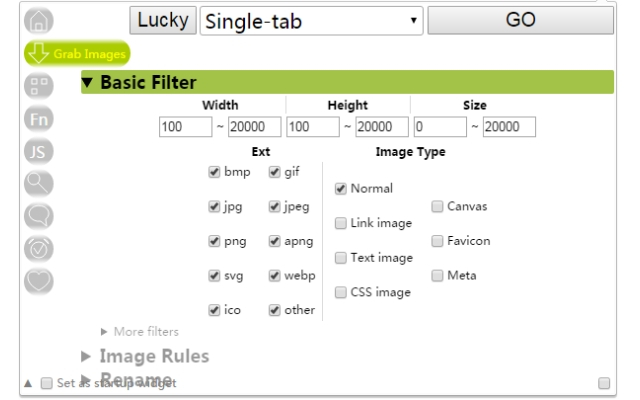The image size is (640, 400).
Task: Expand More filters
Action: 140,331
